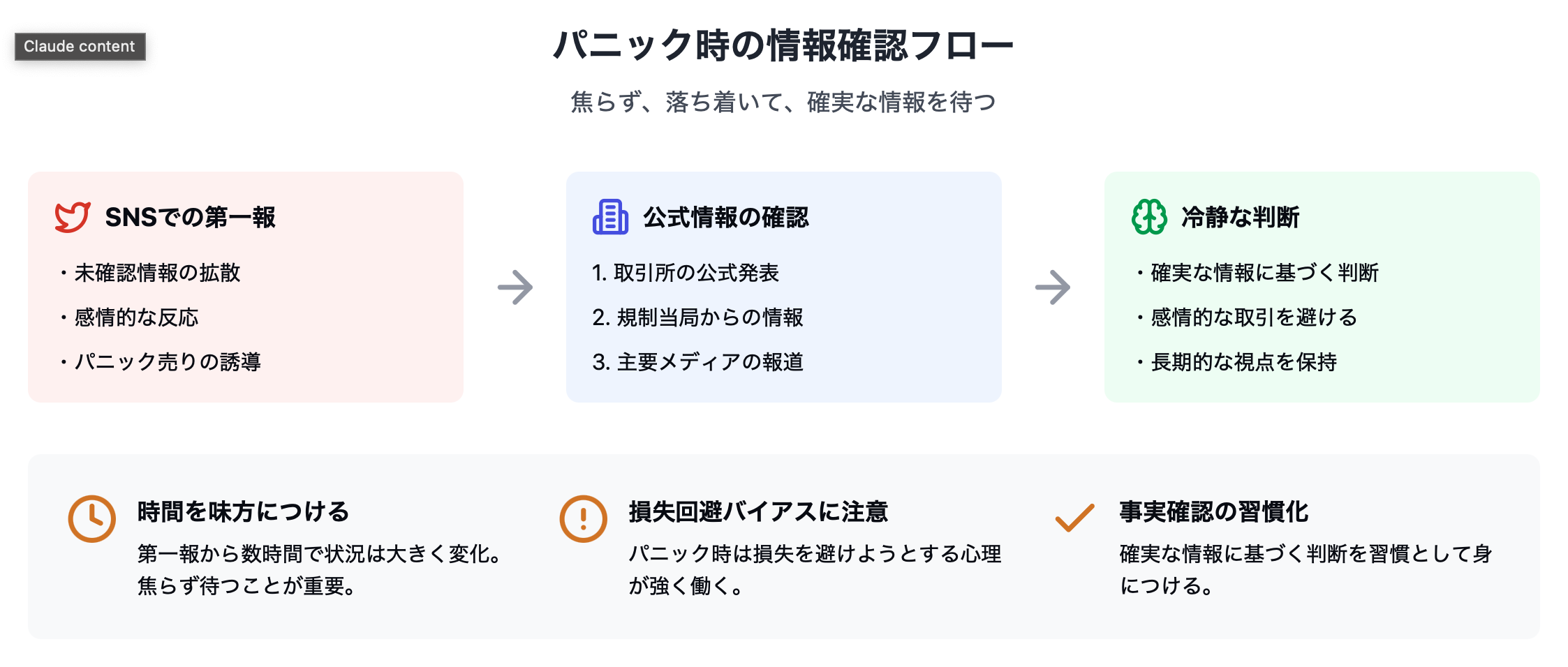The image size is (1568, 667).
Task: Click the bullet 長期的な視点を保持
Action: tap(1243, 362)
